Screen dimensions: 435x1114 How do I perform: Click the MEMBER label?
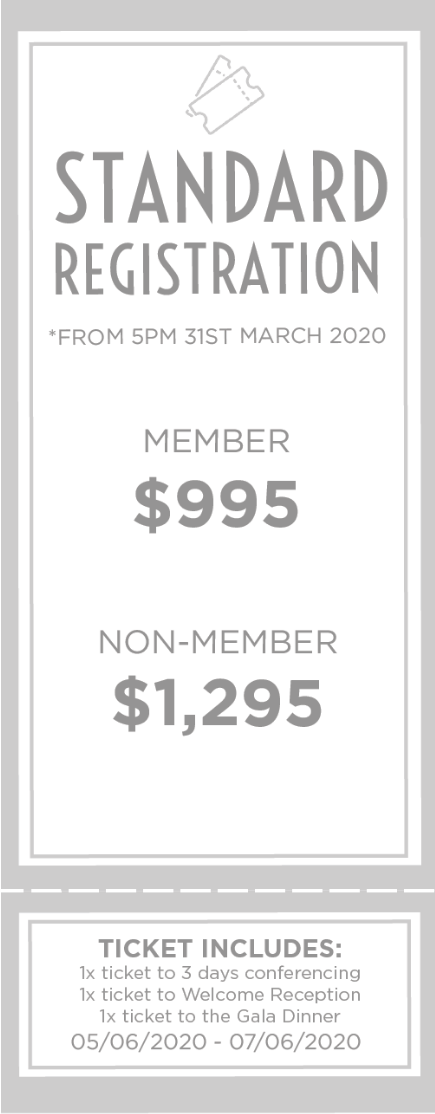click(217, 442)
